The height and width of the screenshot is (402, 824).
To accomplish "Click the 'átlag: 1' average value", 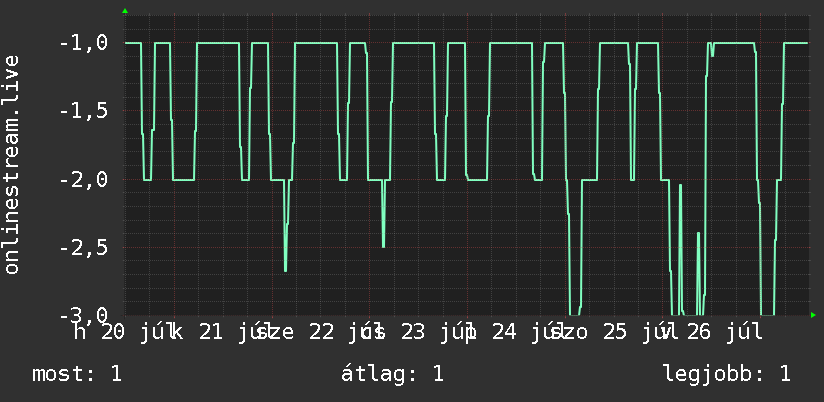I will click(x=393, y=374).
